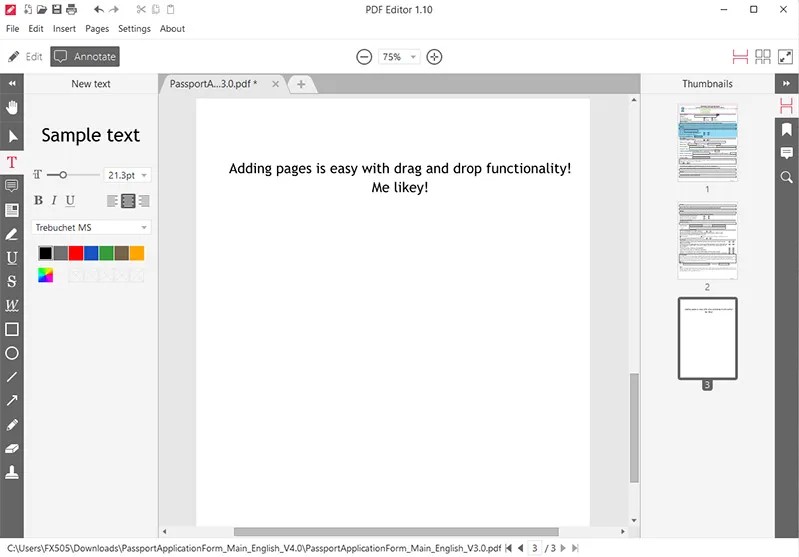Select the Line drawing tool

(x=12, y=377)
